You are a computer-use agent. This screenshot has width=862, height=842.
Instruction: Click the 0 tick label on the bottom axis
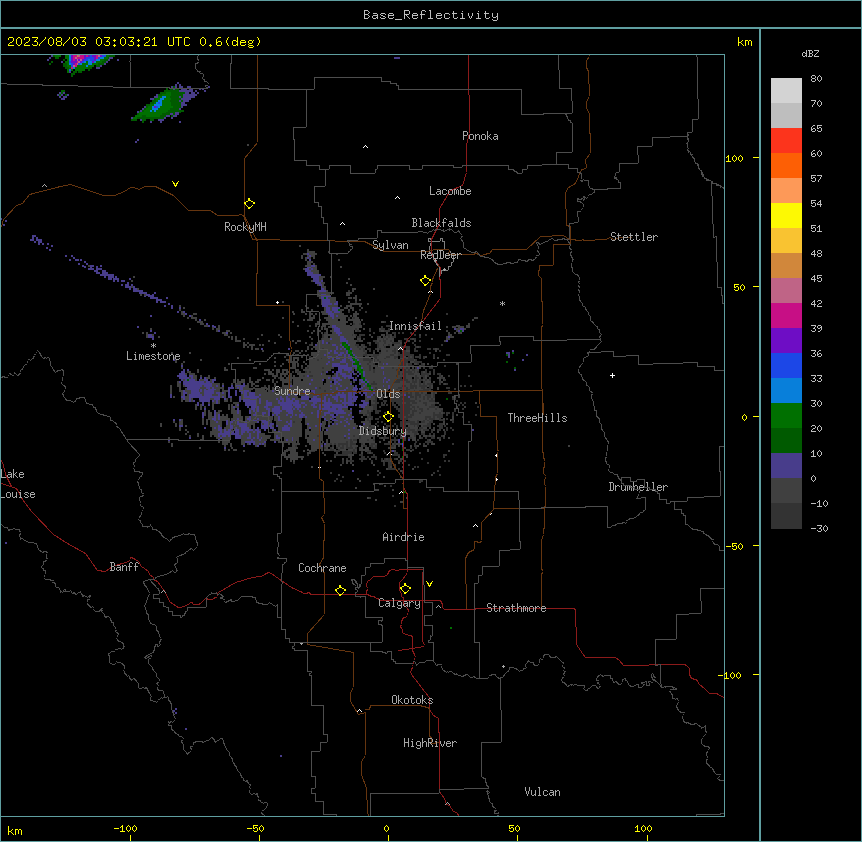click(386, 828)
